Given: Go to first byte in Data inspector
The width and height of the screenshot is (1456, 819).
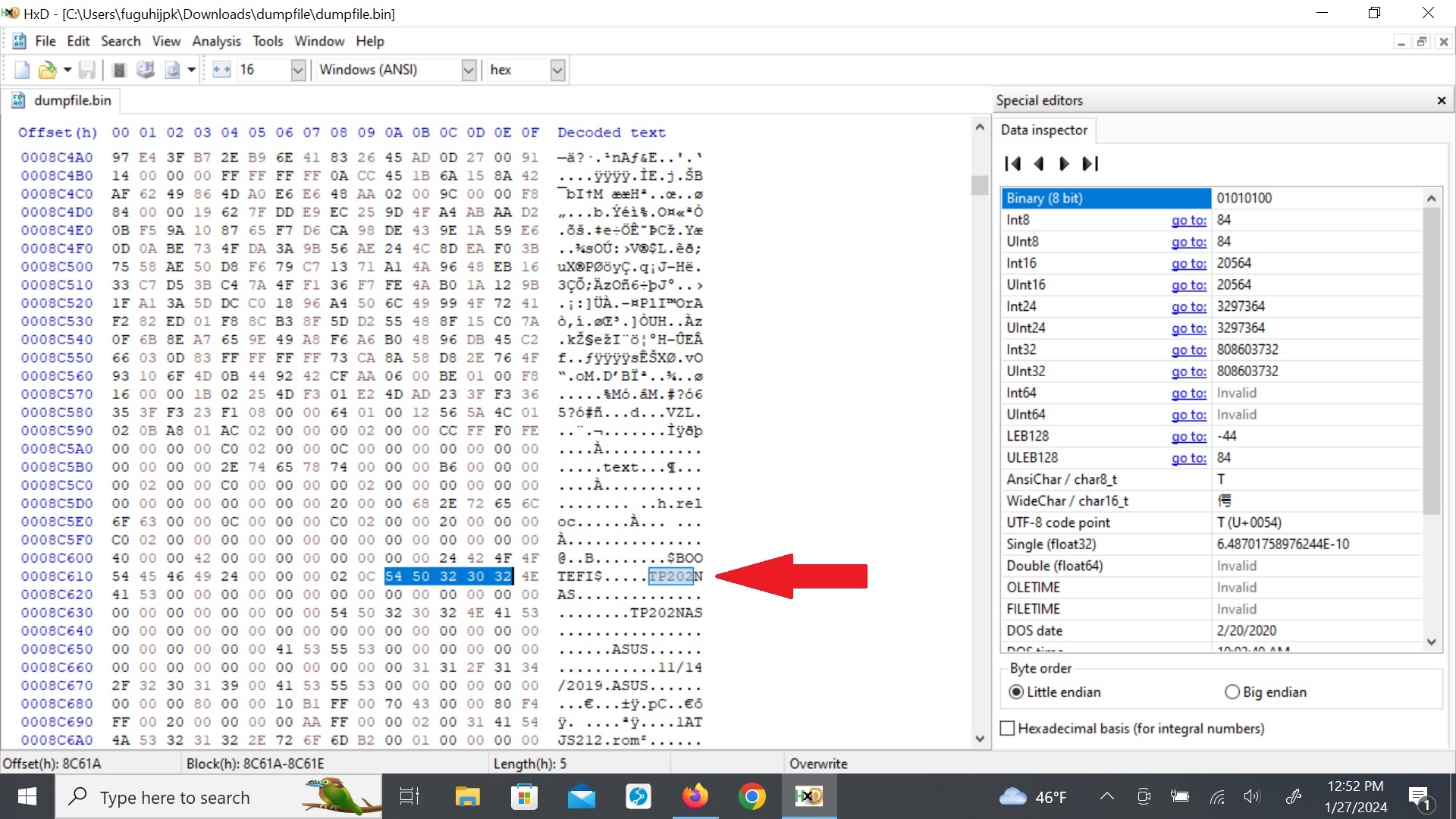Looking at the screenshot, I should tap(1012, 164).
